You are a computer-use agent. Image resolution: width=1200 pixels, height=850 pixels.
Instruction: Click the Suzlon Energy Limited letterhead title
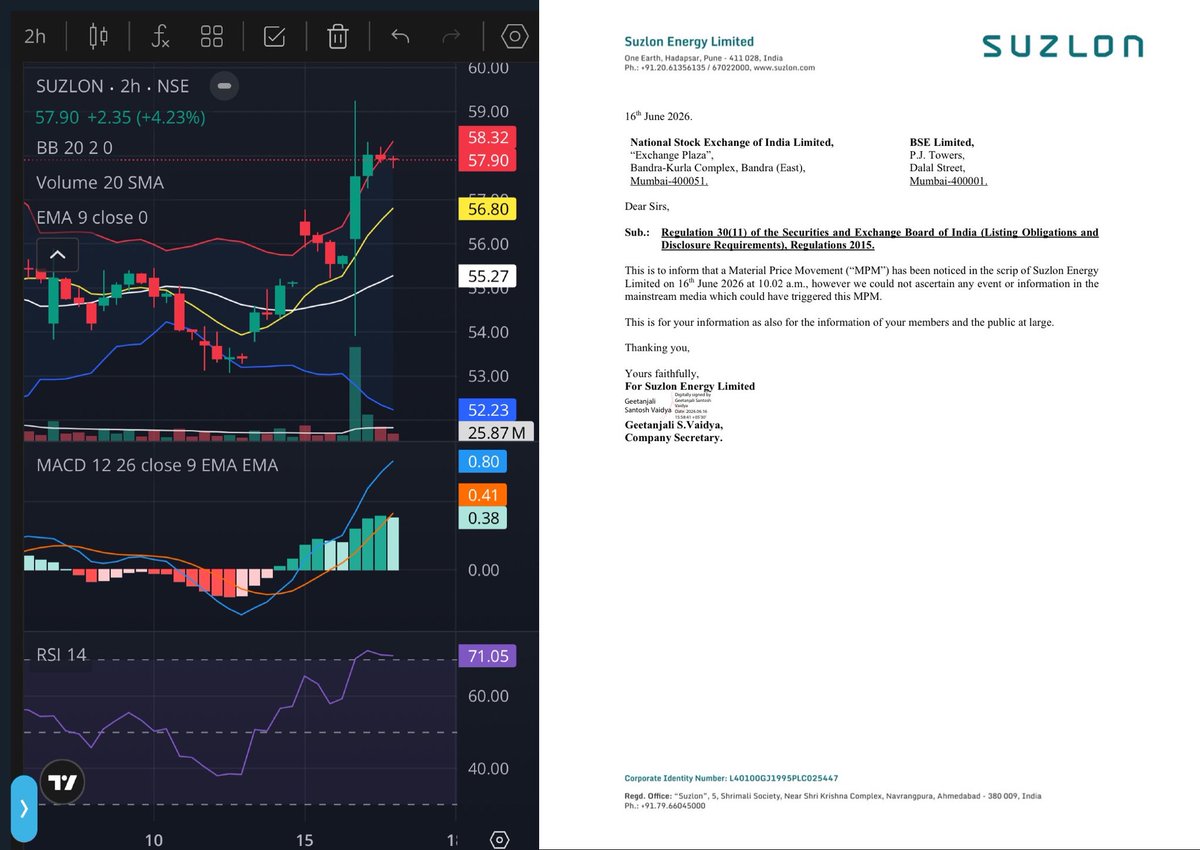(x=689, y=42)
